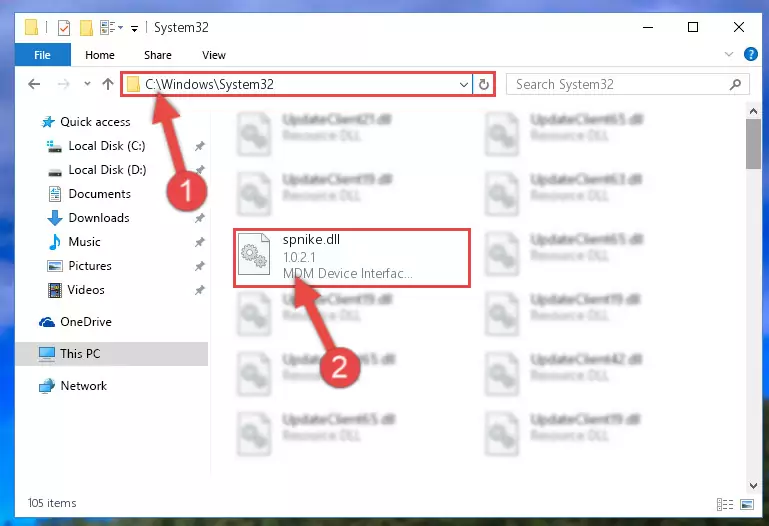Expand the address bar history dropdown
This screenshot has height=526, width=769.
point(463,84)
